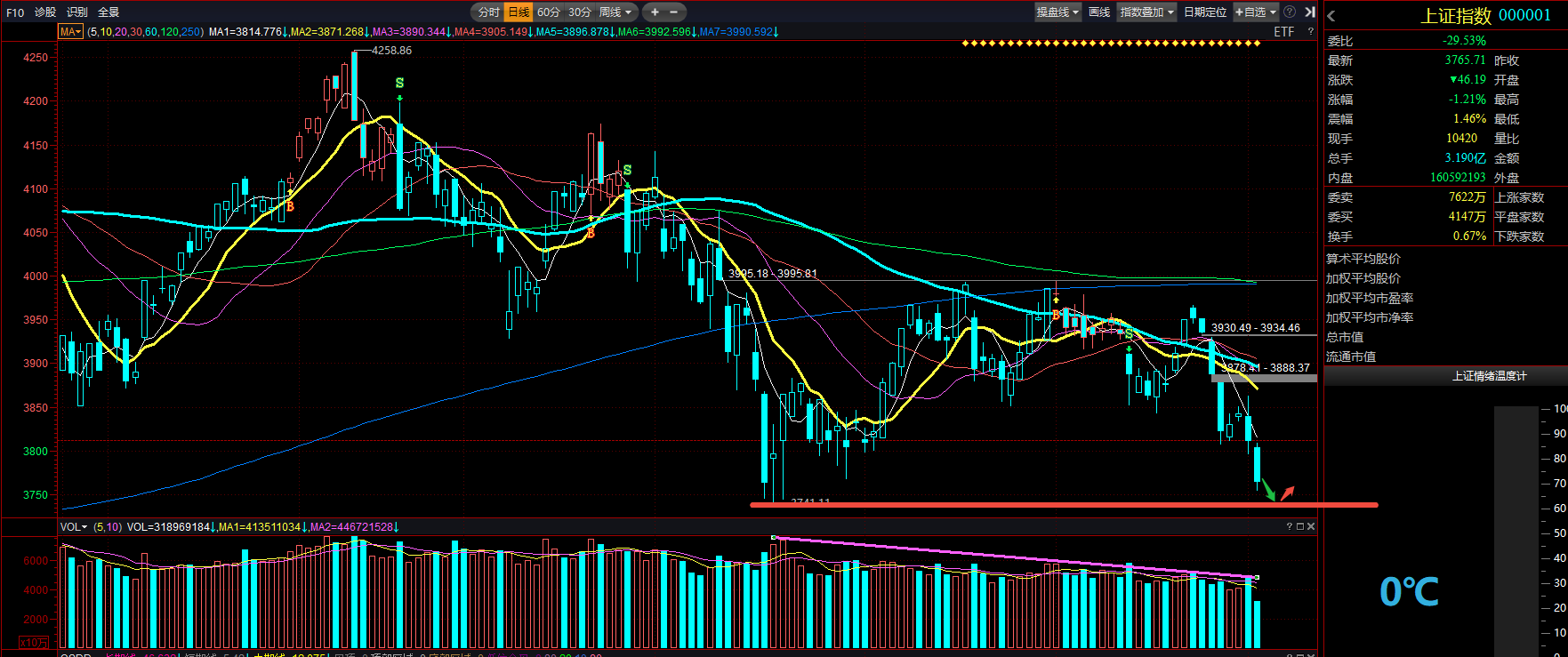
Task: Close the volume sub-panel
Action: [x=1311, y=527]
